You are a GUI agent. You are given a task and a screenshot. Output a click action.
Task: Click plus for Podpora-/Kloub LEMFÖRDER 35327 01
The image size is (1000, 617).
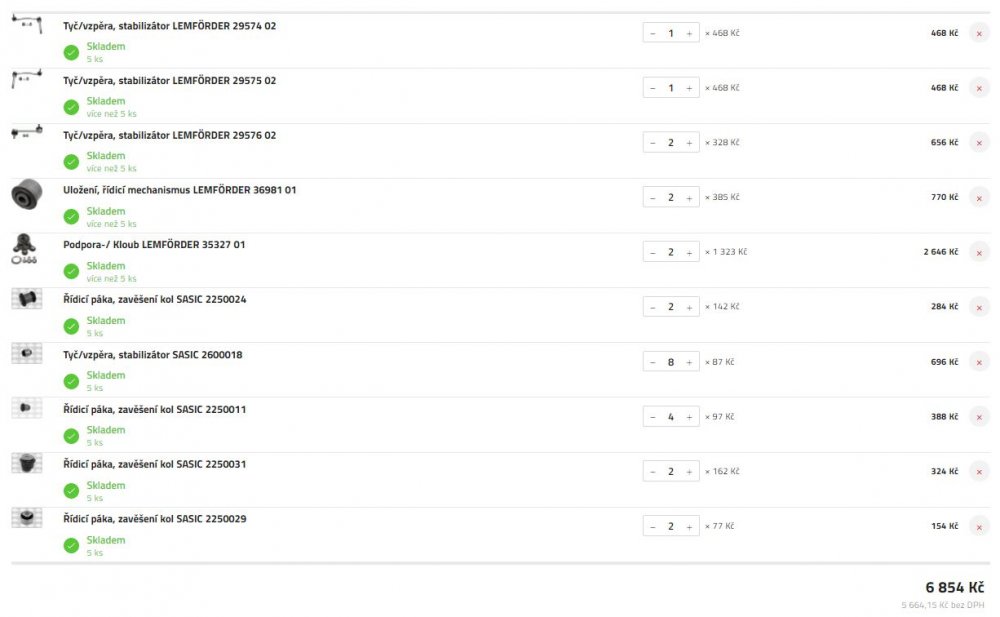click(x=689, y=253)
